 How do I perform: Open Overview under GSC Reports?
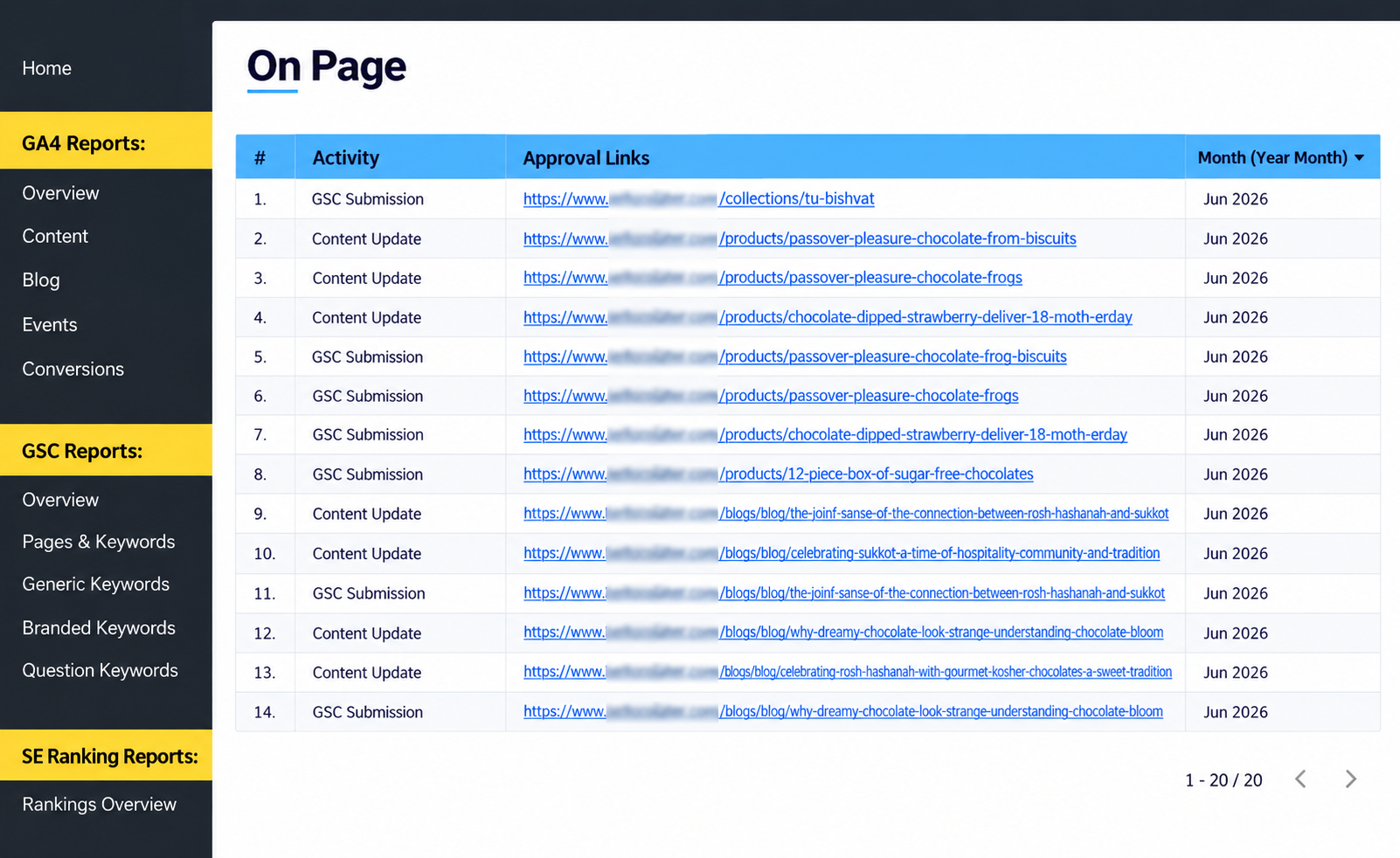(60, 500)
